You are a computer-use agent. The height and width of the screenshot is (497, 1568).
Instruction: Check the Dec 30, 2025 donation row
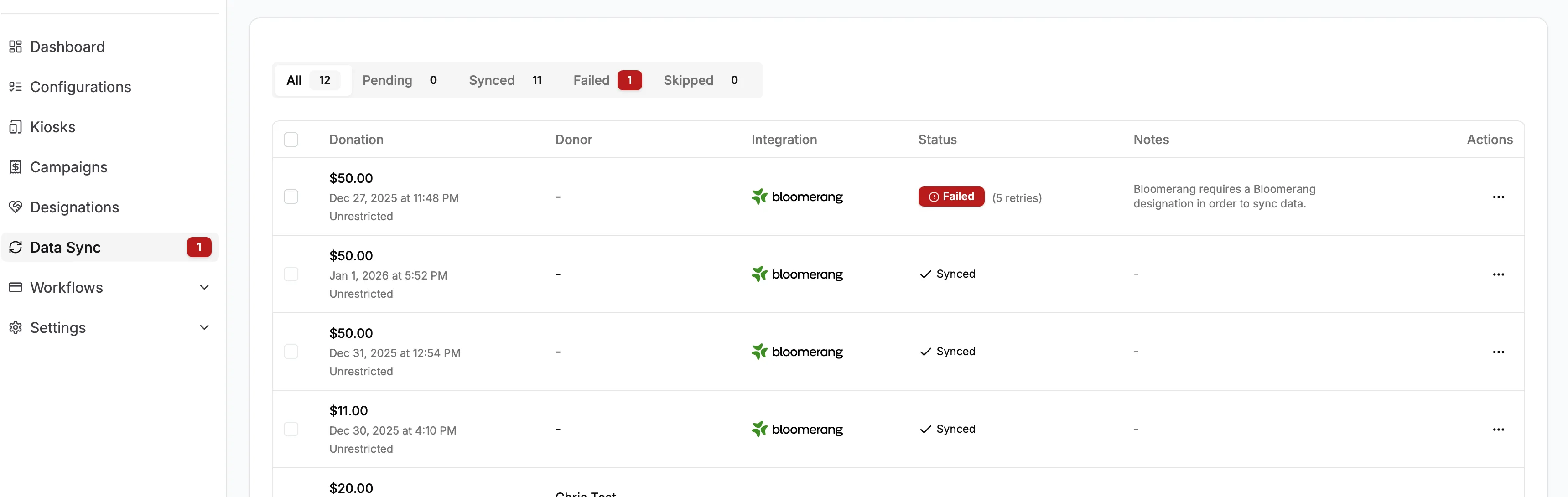[x=291, y=430]
